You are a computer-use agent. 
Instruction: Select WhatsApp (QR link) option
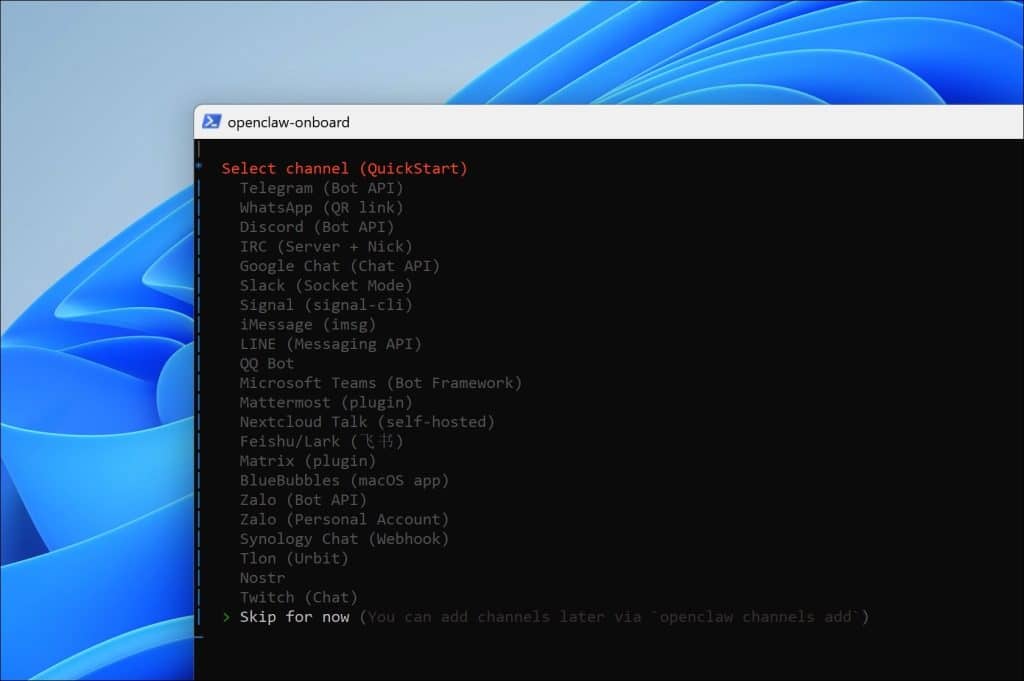(x=321, y=208)
